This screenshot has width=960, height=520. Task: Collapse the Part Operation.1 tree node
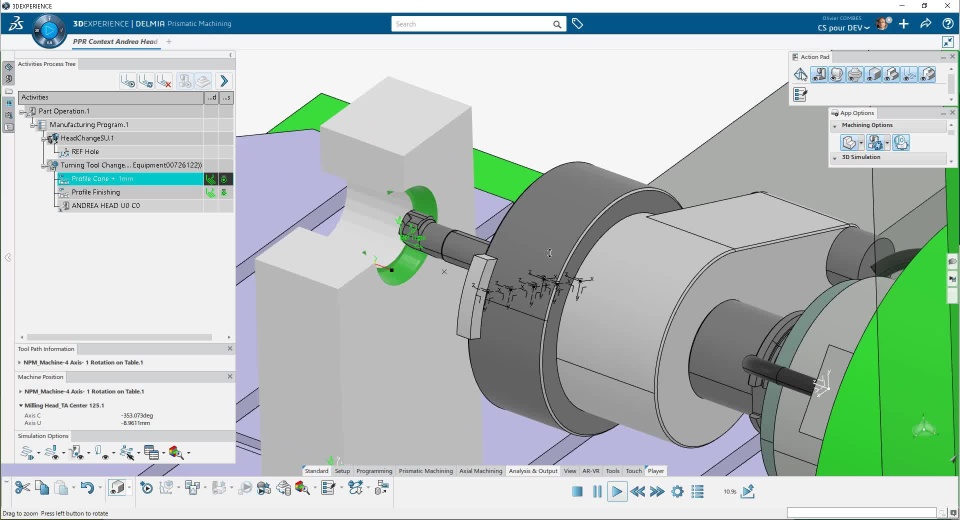(22, 111)
